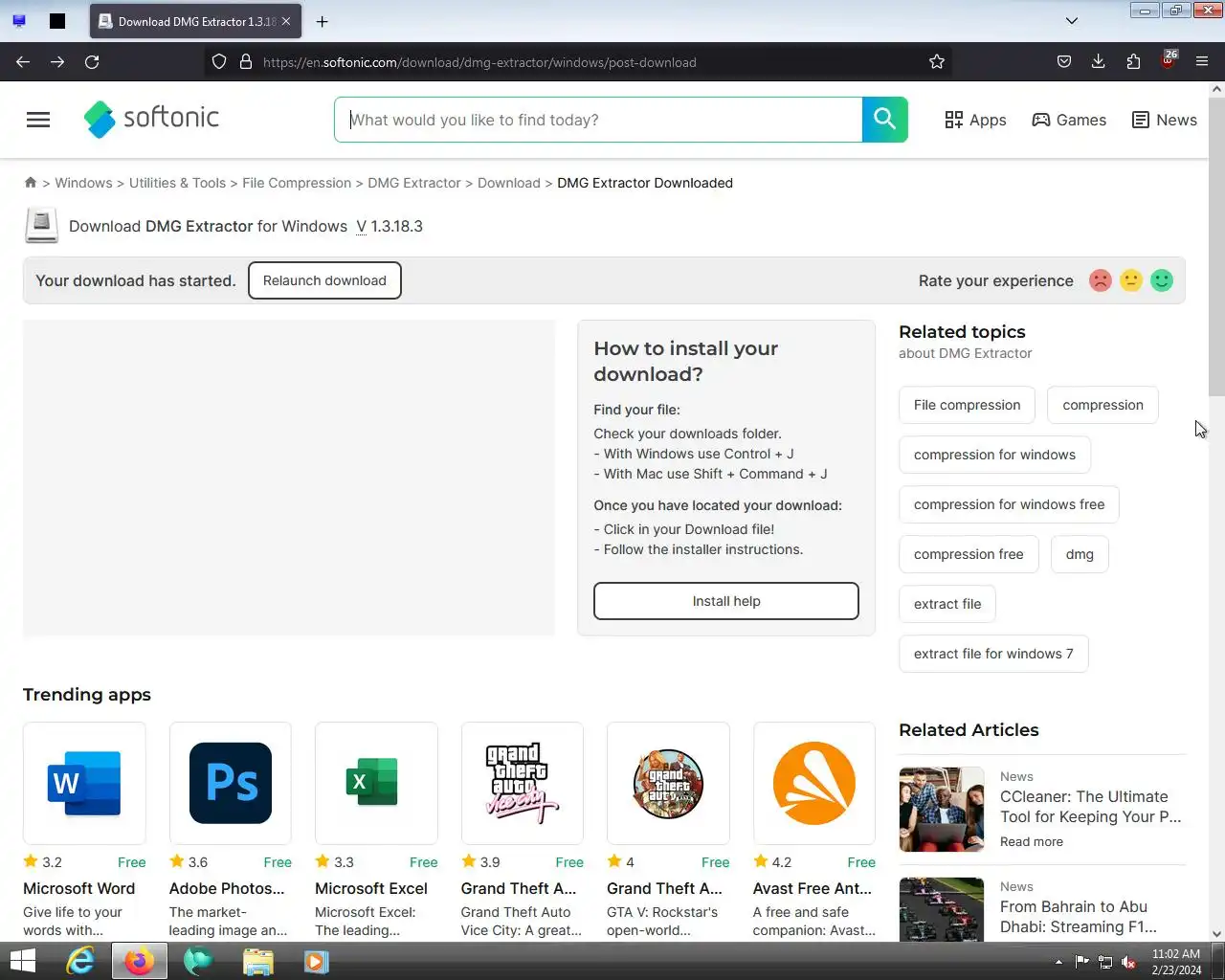Open From Bahrain to Abu Dhabi article
Screen dimensions: 1225x980
click(x=1079, y=917)
